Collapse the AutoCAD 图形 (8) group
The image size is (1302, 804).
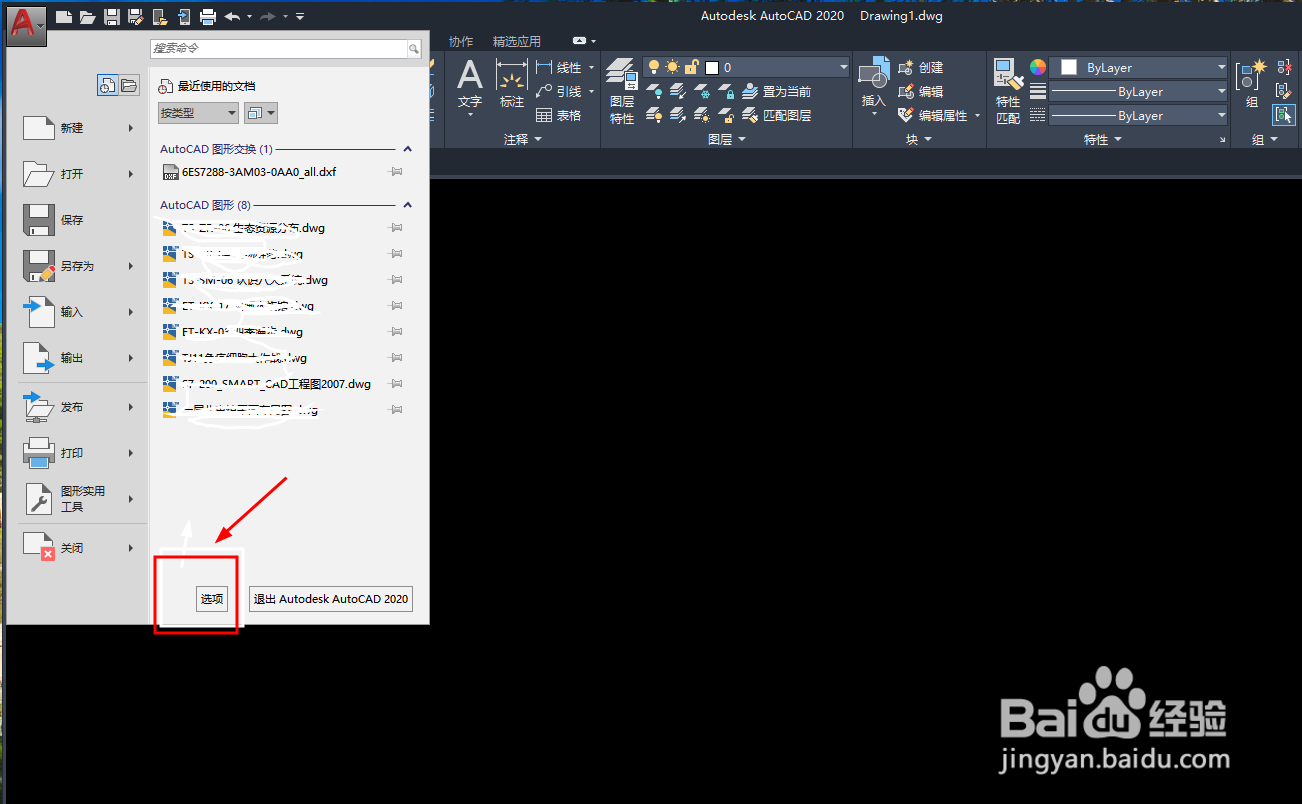click(407, 205)
